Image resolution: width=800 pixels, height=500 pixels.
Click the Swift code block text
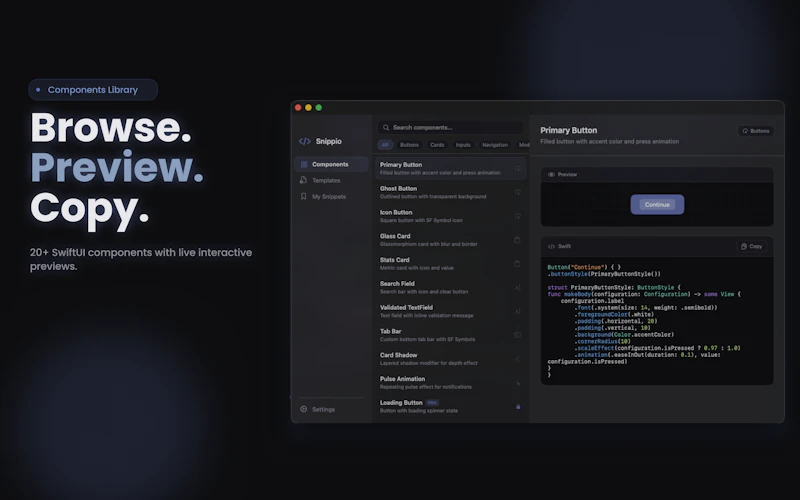tap(644, 321)
